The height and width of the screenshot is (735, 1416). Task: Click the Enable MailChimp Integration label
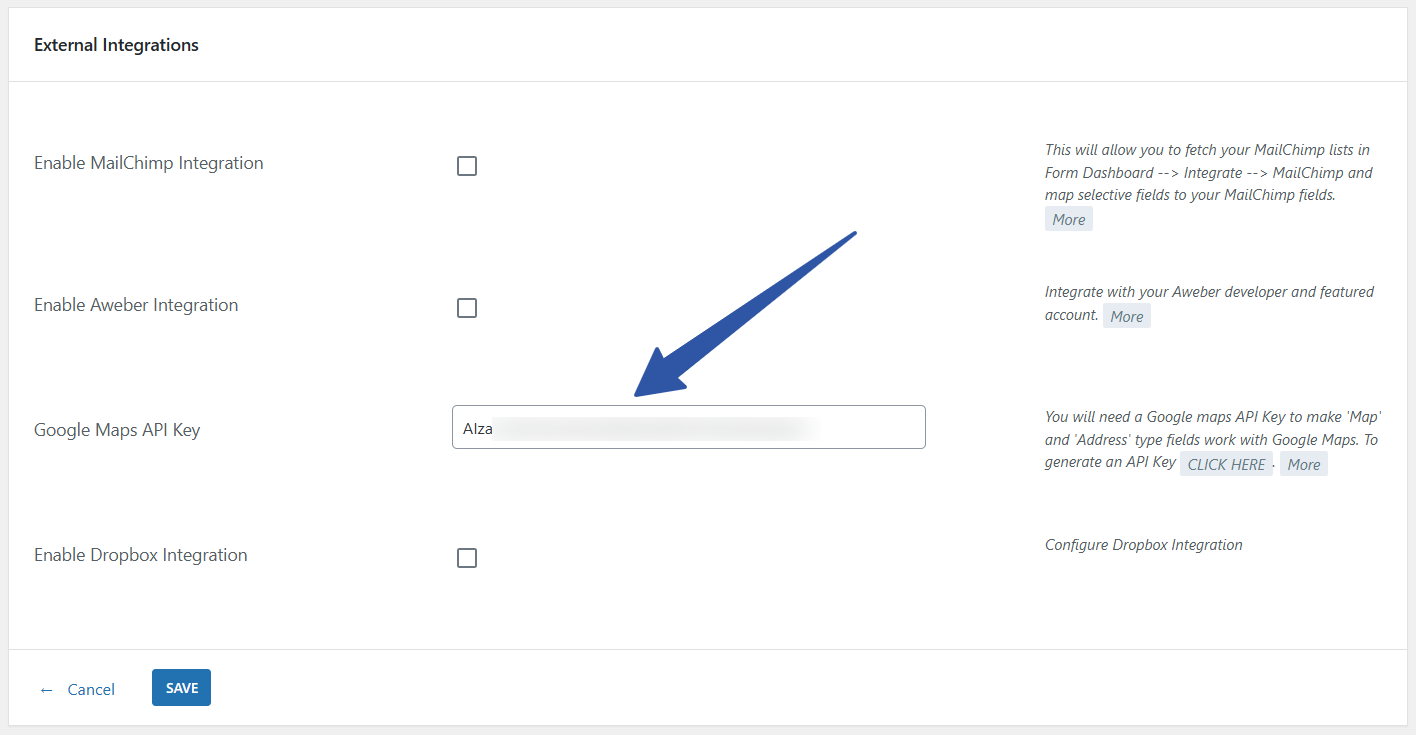point(149,163)
